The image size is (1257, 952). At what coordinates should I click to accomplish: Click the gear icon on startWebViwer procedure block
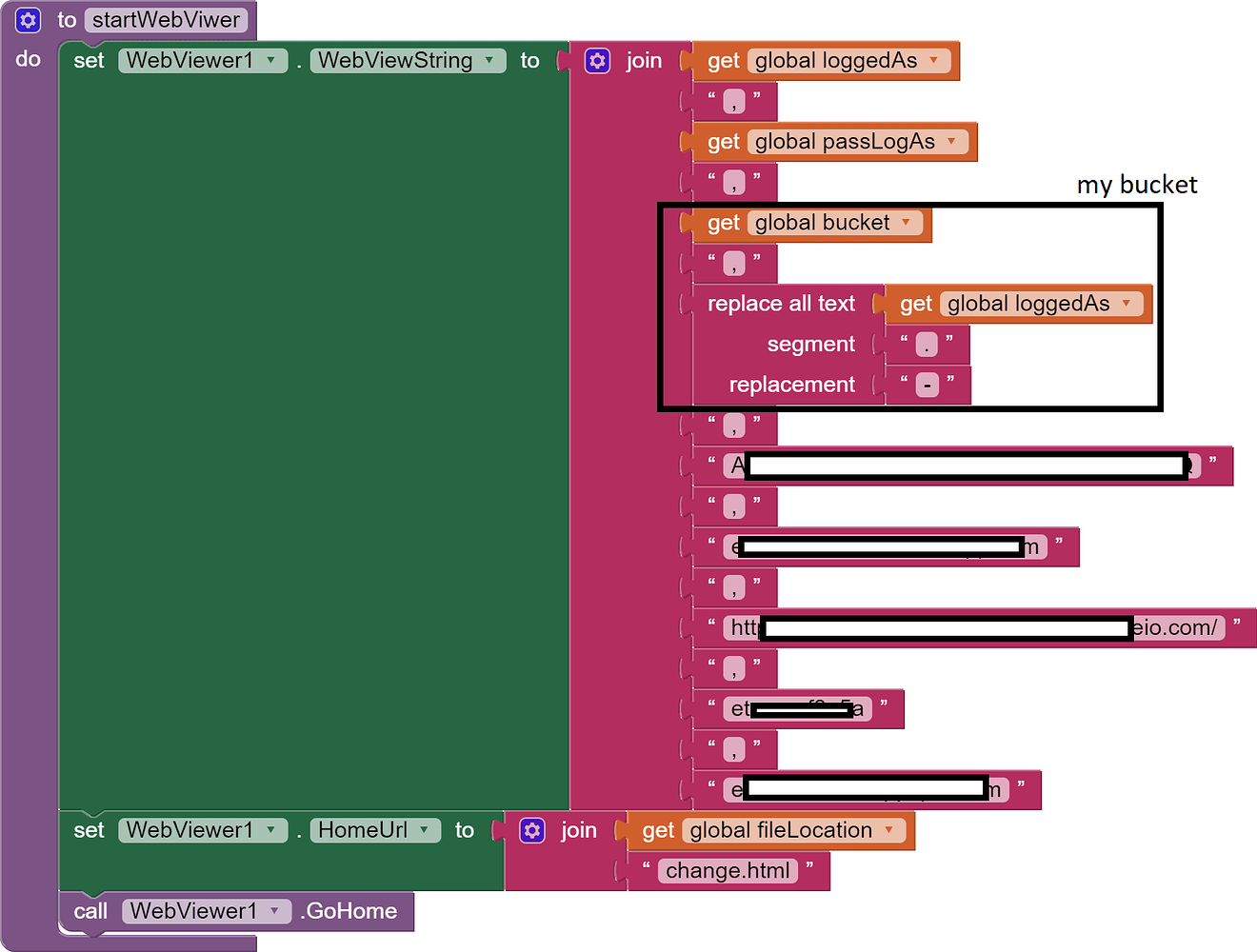[27, 19]
